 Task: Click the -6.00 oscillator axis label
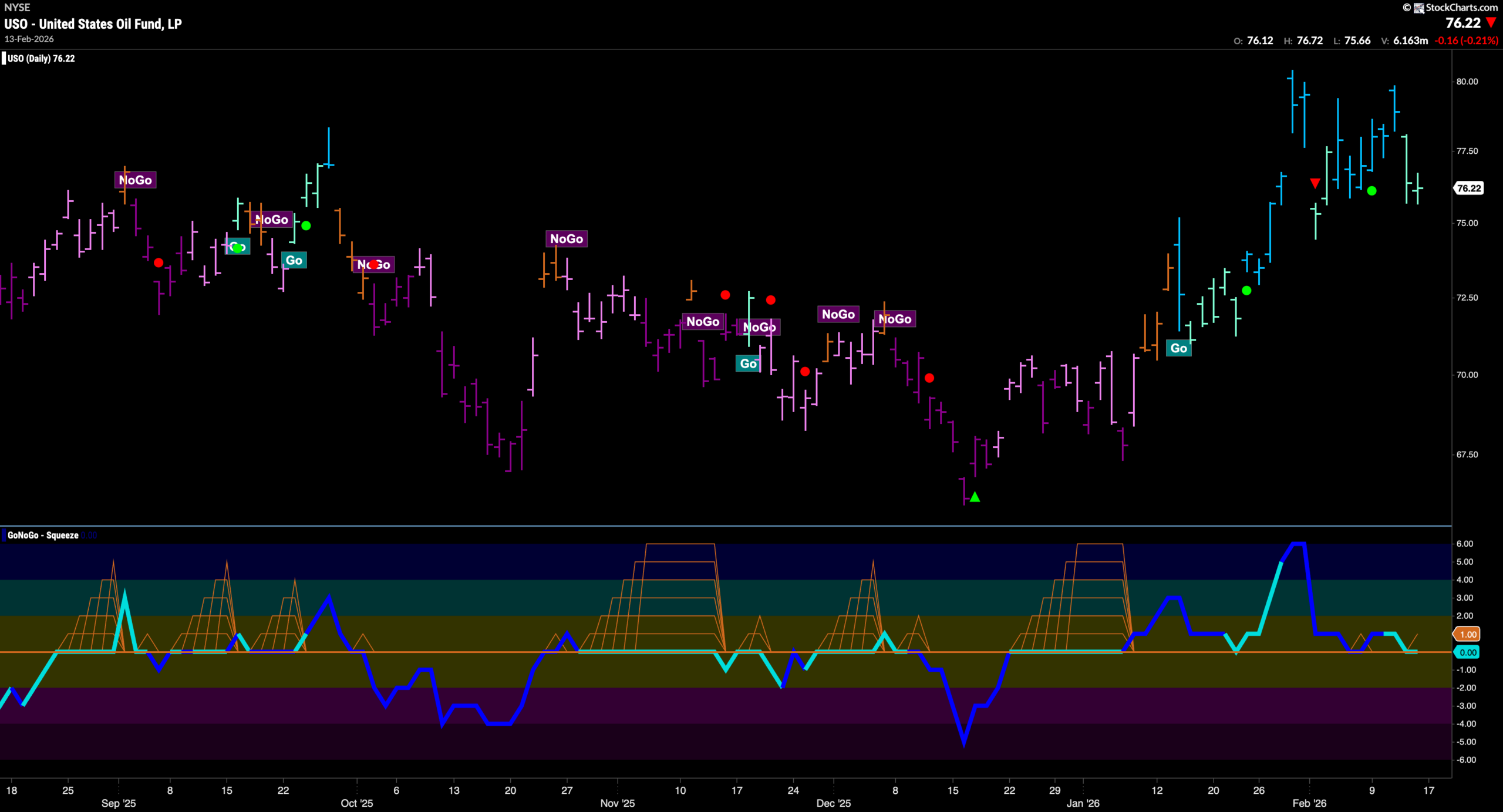[x=1466, y=760]
